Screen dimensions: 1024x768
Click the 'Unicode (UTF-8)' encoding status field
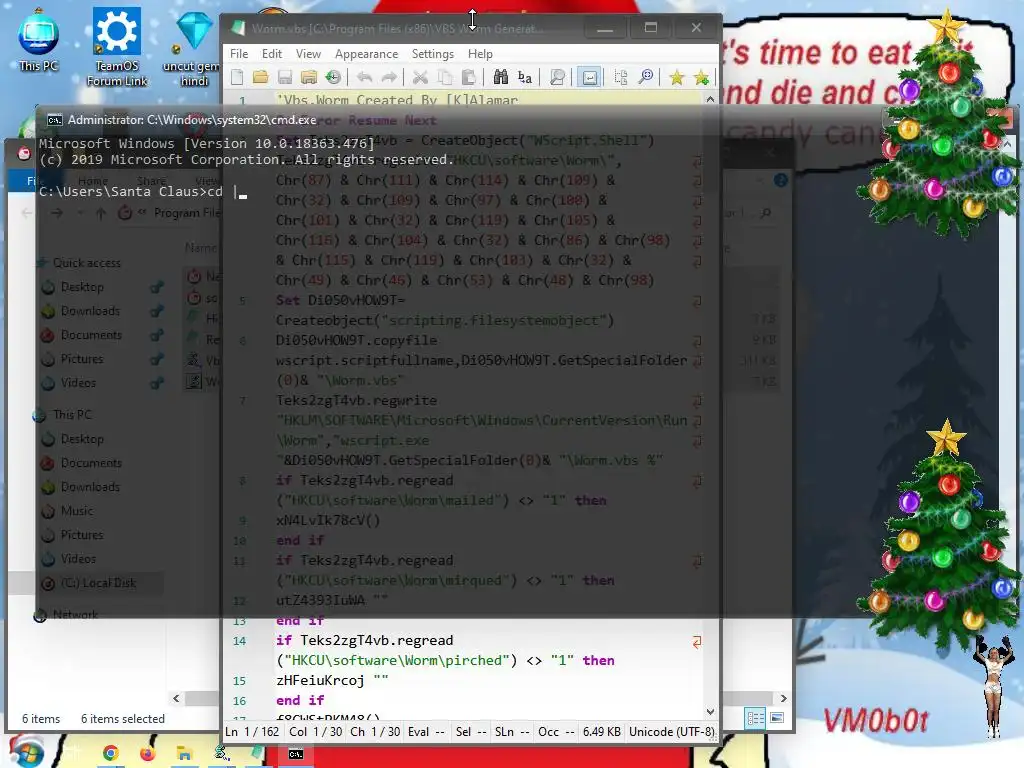(671, 731)
